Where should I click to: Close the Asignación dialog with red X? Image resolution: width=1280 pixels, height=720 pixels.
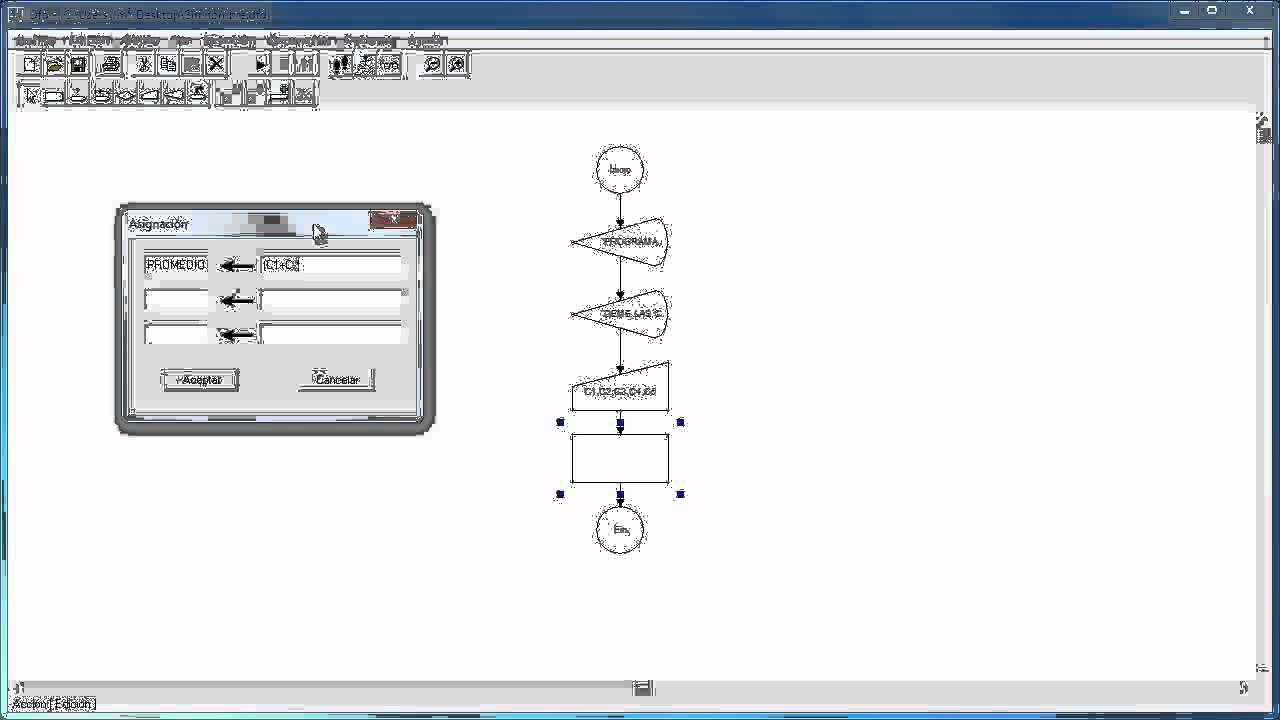pyautogui.click(x=392, y=220)
